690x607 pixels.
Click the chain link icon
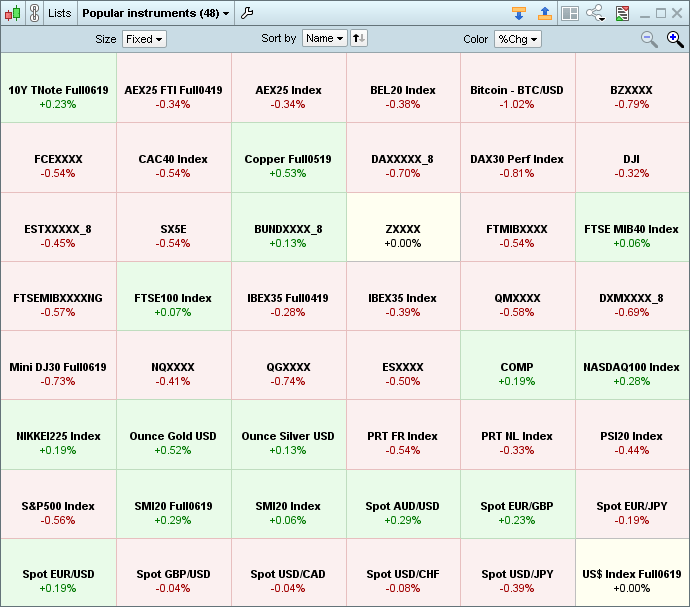click(x=35, y=13)
